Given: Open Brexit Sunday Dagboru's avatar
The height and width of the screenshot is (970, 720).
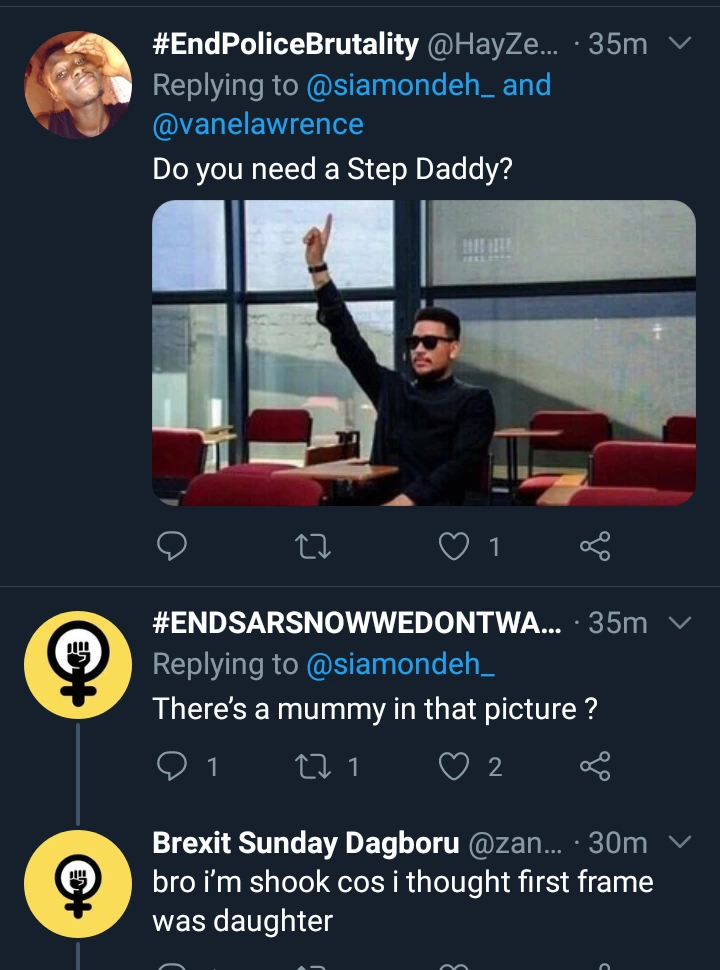Looking at the screenshot, I should pos(77,881).
